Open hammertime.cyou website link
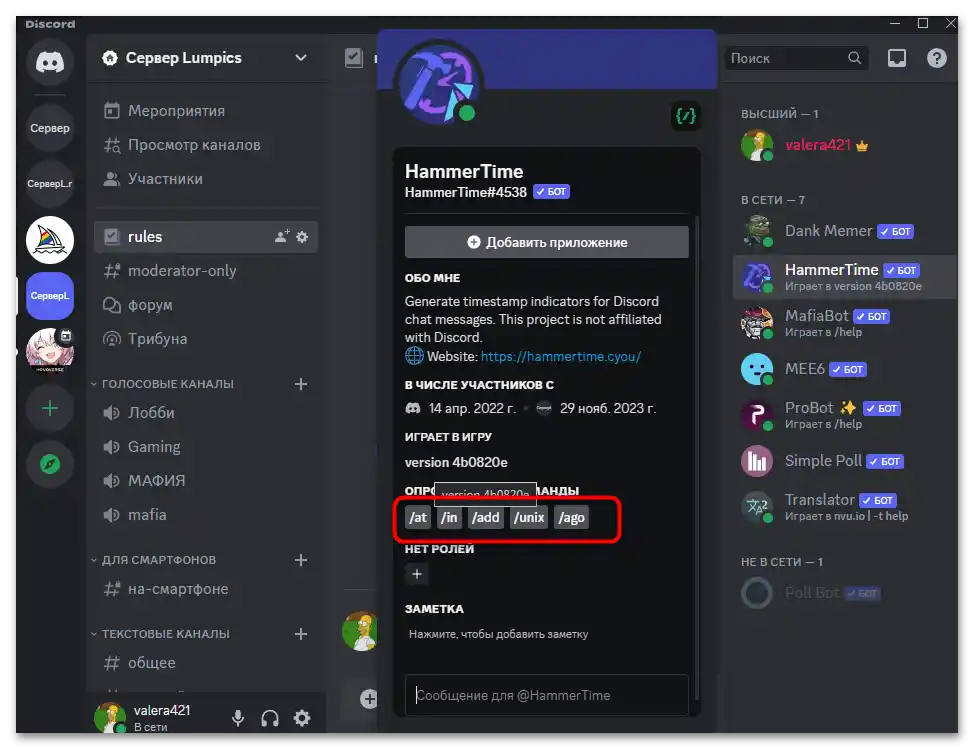 click(560, 356)
